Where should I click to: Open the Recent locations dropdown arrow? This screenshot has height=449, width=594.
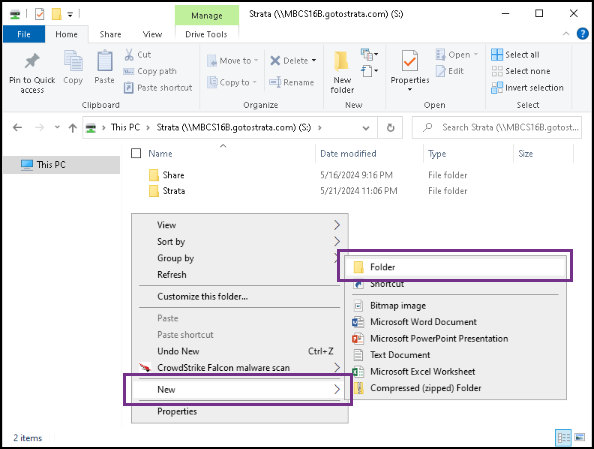(x=57, y=127)
